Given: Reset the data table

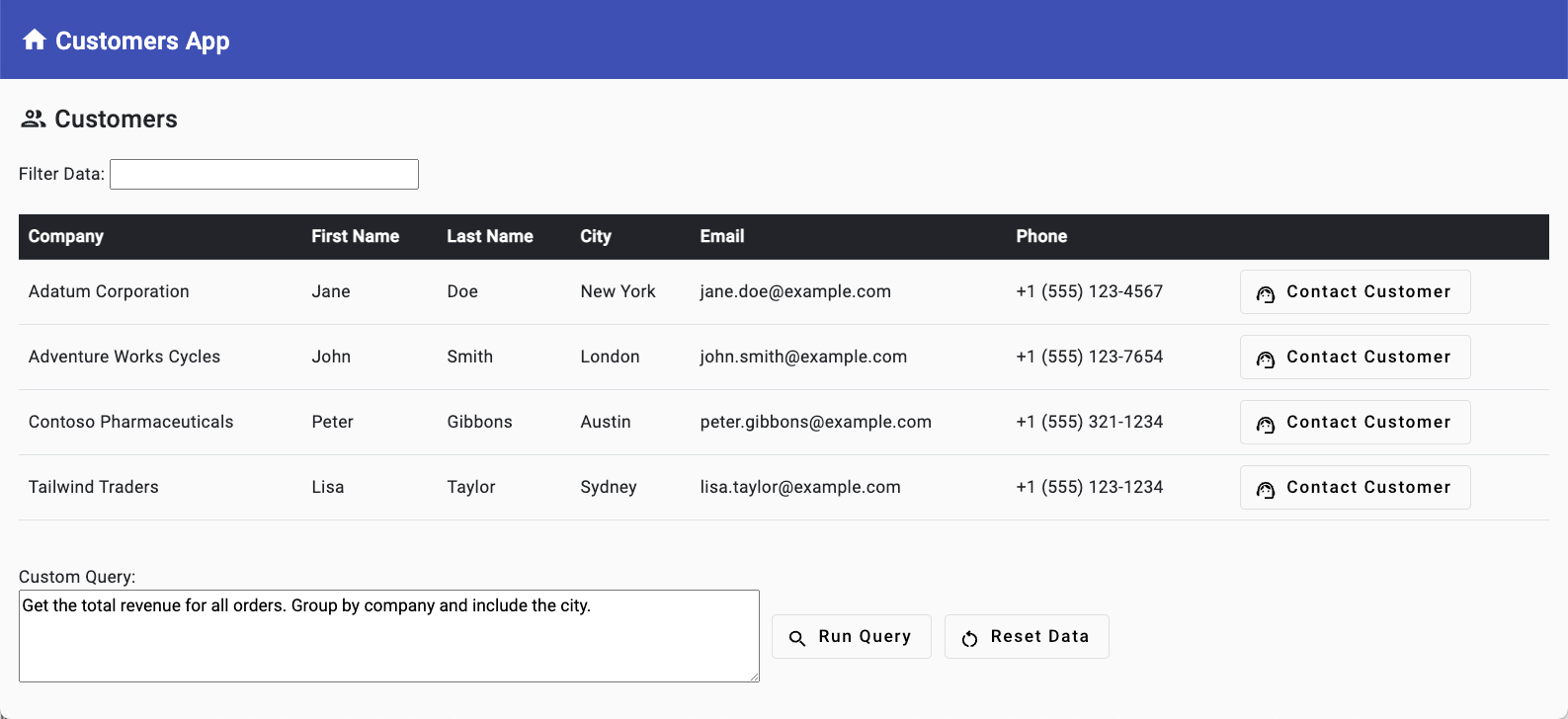Looking at the screenshot, I should tap(1027, 636).
